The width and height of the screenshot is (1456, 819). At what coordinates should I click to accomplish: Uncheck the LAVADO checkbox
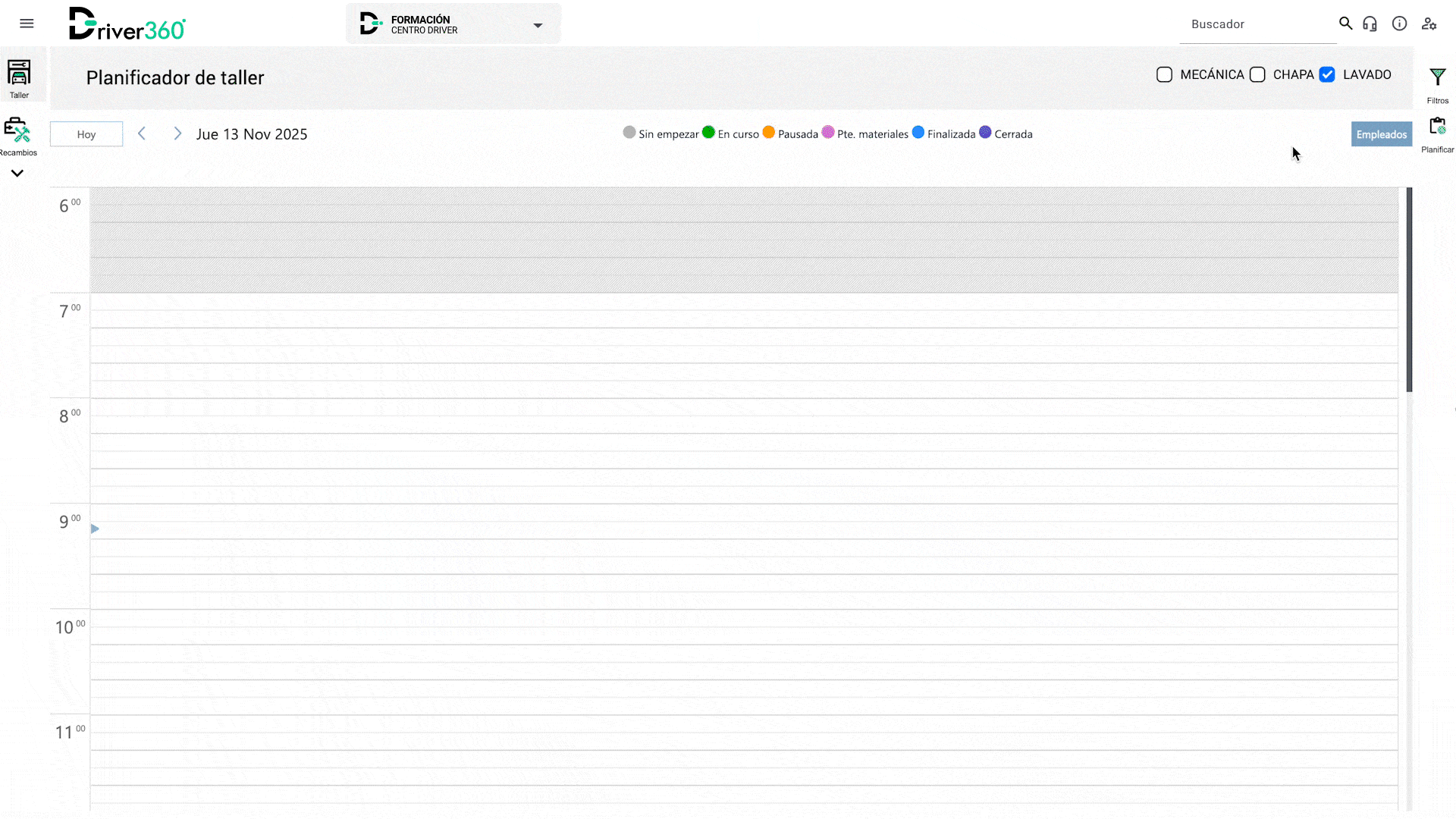pyautogui.click(x=1327, y=74)
